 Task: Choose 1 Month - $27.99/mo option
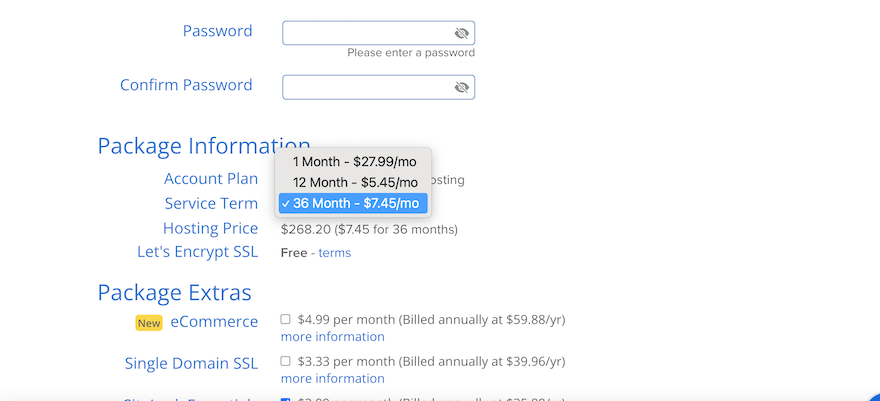pyautogui.click(x=354, y=162)
